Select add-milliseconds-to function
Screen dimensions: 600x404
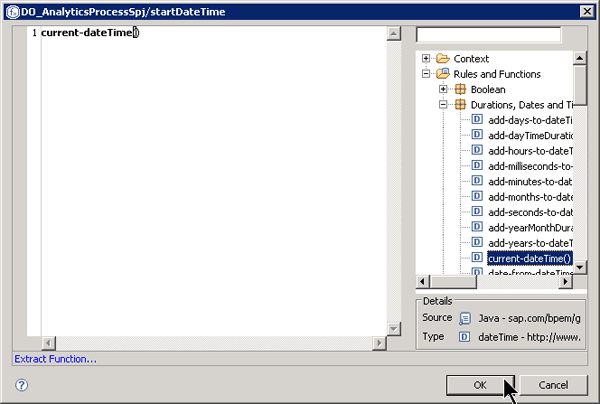point(530,166)
